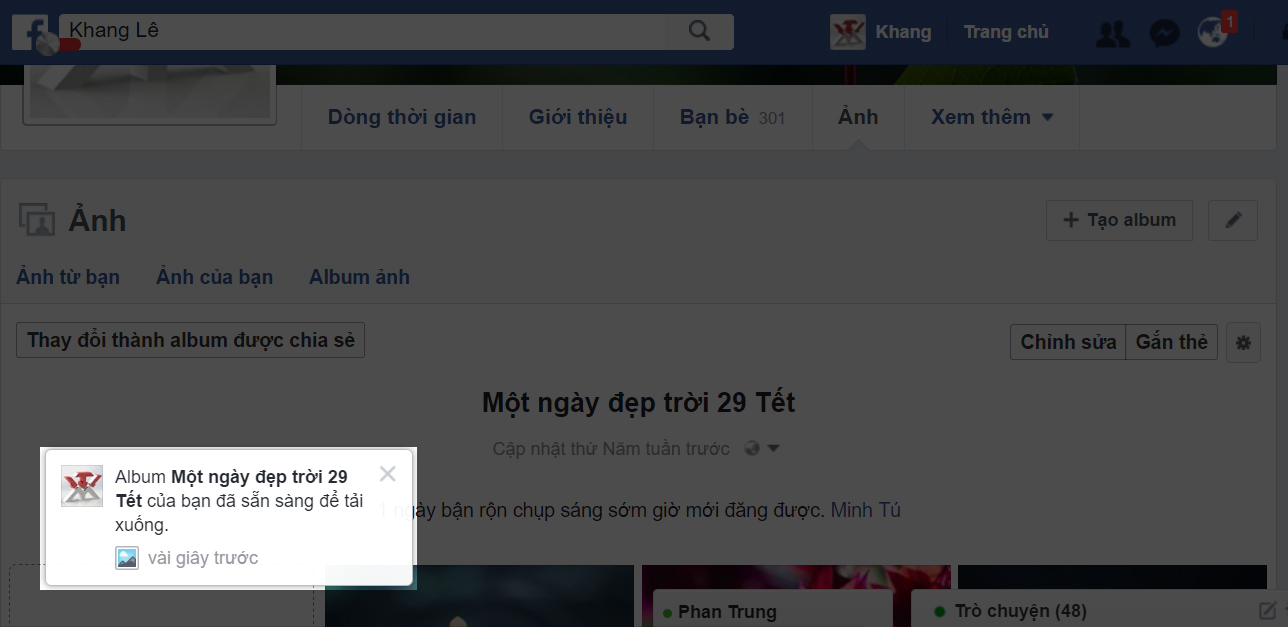Open the Album ảnh tab
Viewport: 1288px width, 627px height.
pyautogui.click(x=359, y=276)
